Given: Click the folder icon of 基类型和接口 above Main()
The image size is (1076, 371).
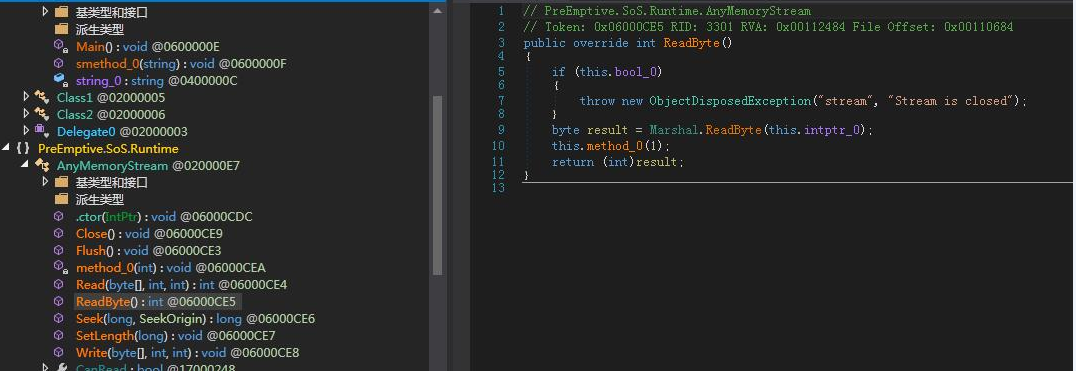Looking at the screenshot, I should tap(61, 12).
